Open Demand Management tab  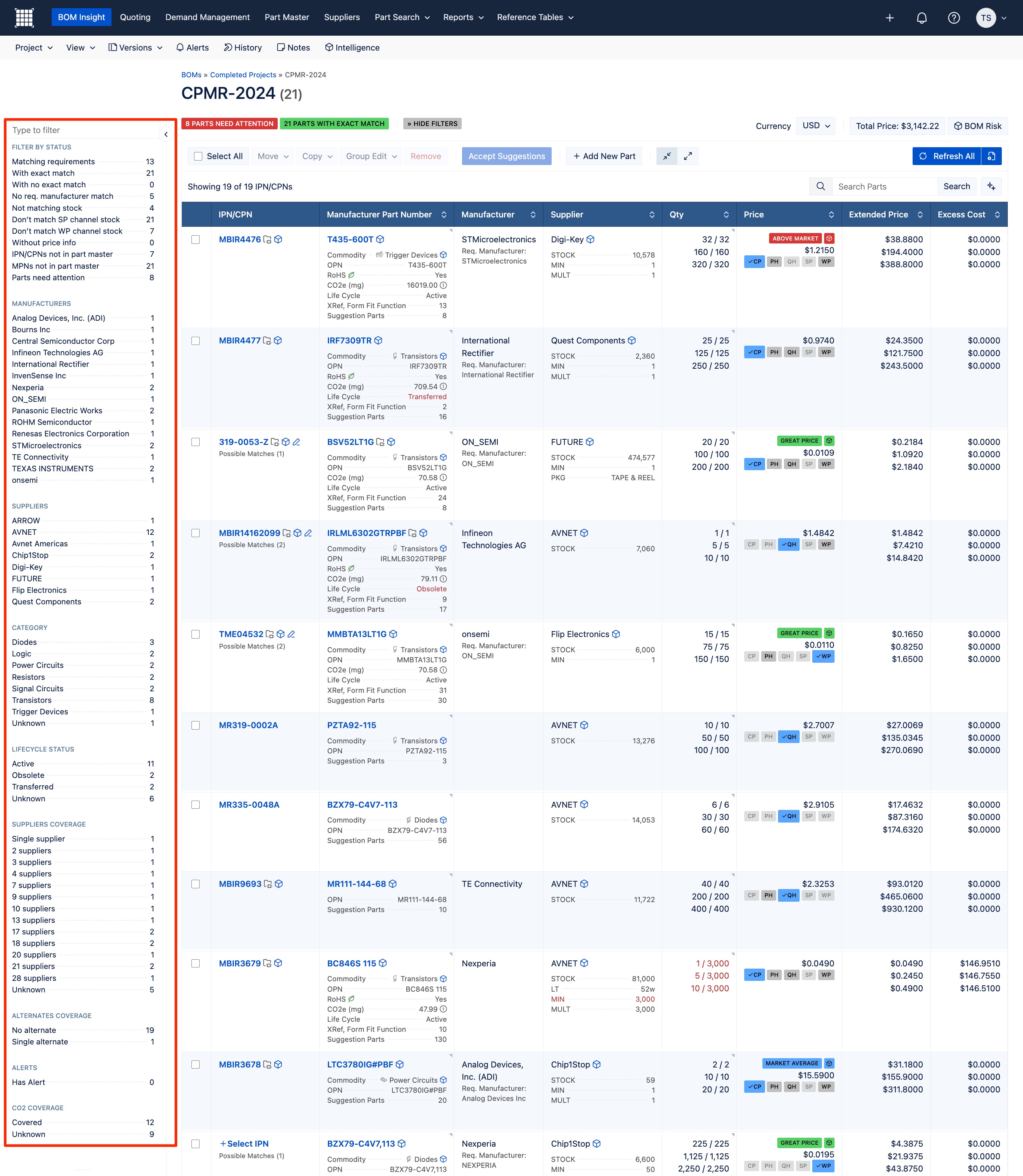pos(207,17)
